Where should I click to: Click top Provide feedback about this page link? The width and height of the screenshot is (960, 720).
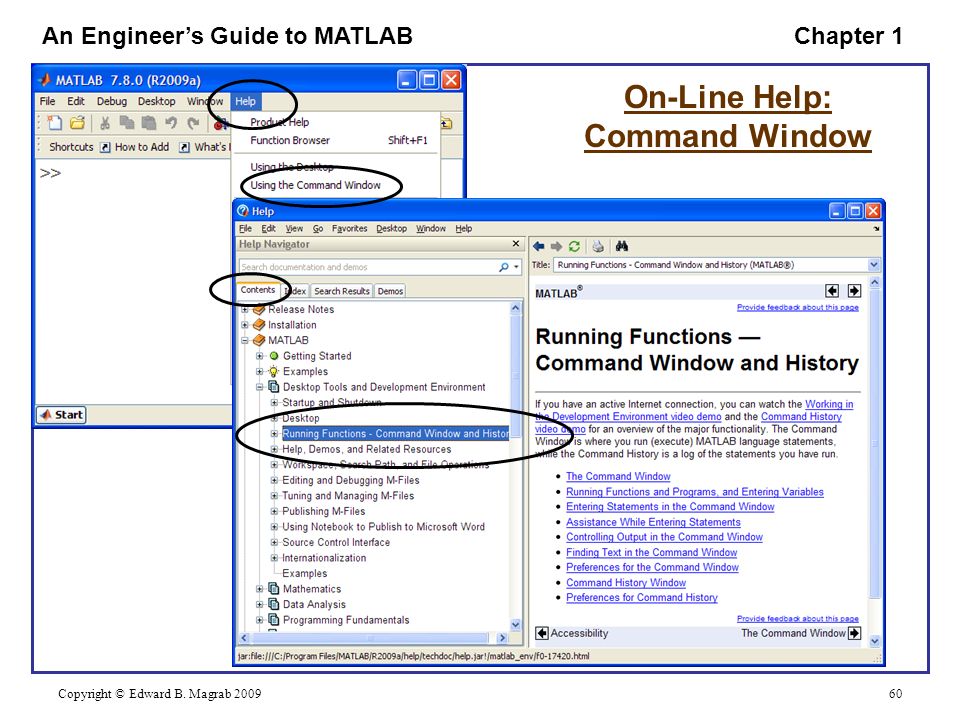(x=798, y=307)
